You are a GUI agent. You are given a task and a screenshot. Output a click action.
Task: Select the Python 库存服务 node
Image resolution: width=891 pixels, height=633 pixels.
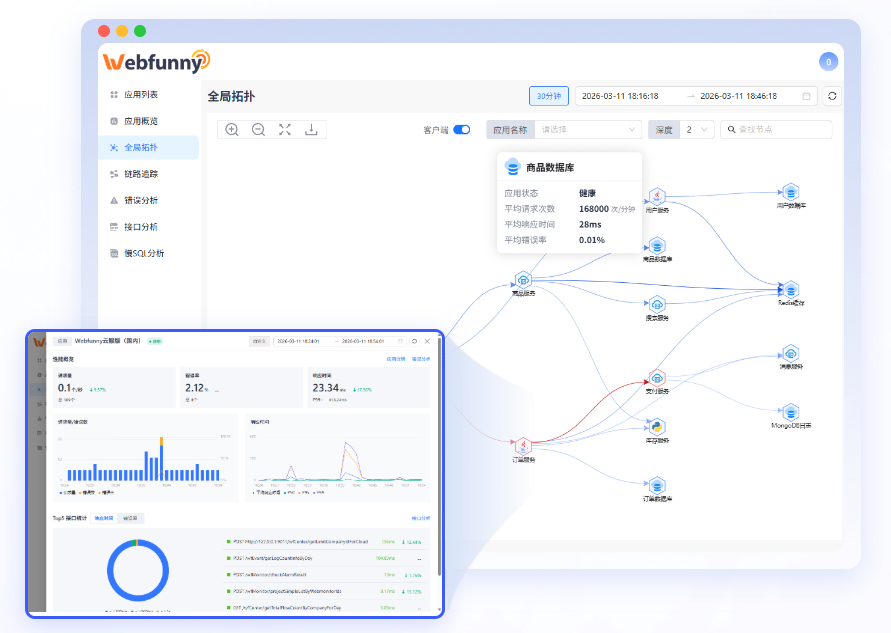pyautogui.click(x=657, y=426)
